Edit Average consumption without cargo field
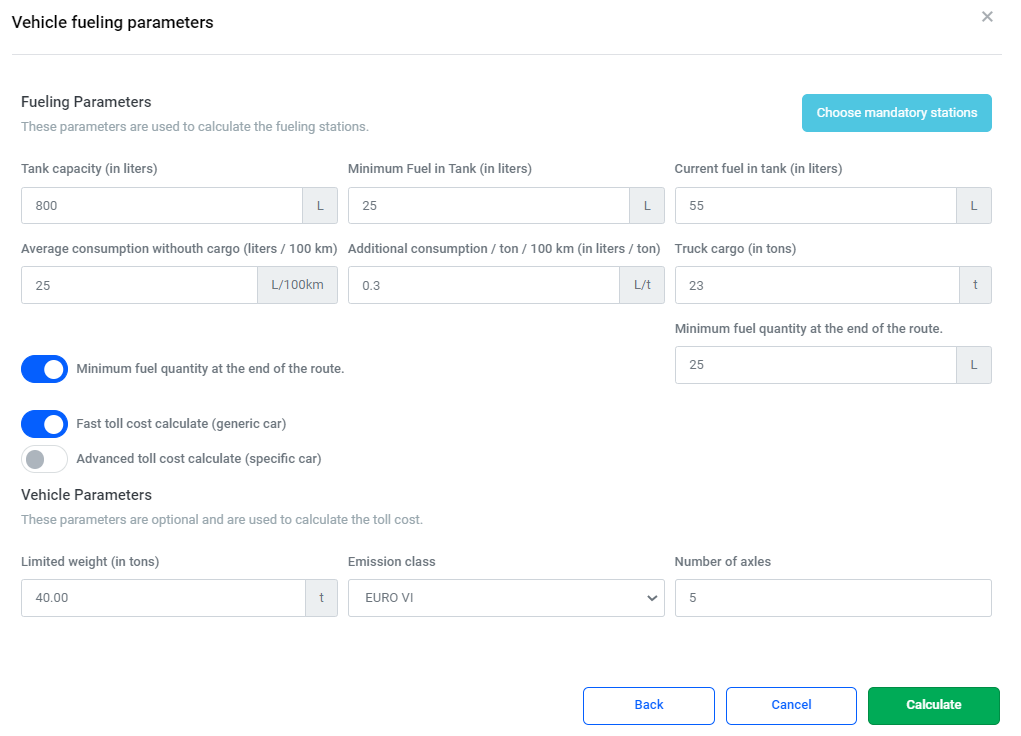 (139, 285)
